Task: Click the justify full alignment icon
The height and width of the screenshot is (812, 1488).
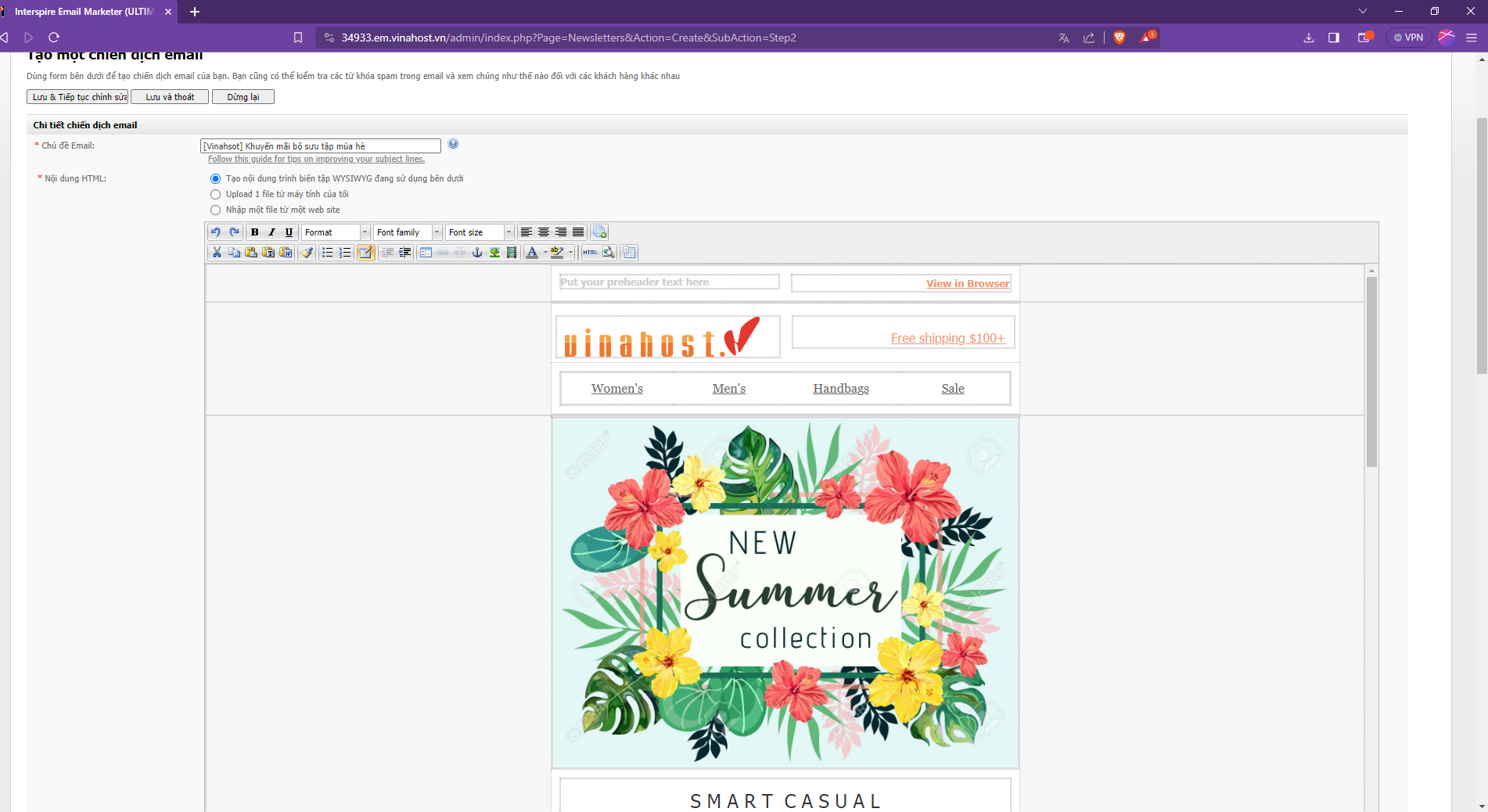Action: tap(578, 232)
